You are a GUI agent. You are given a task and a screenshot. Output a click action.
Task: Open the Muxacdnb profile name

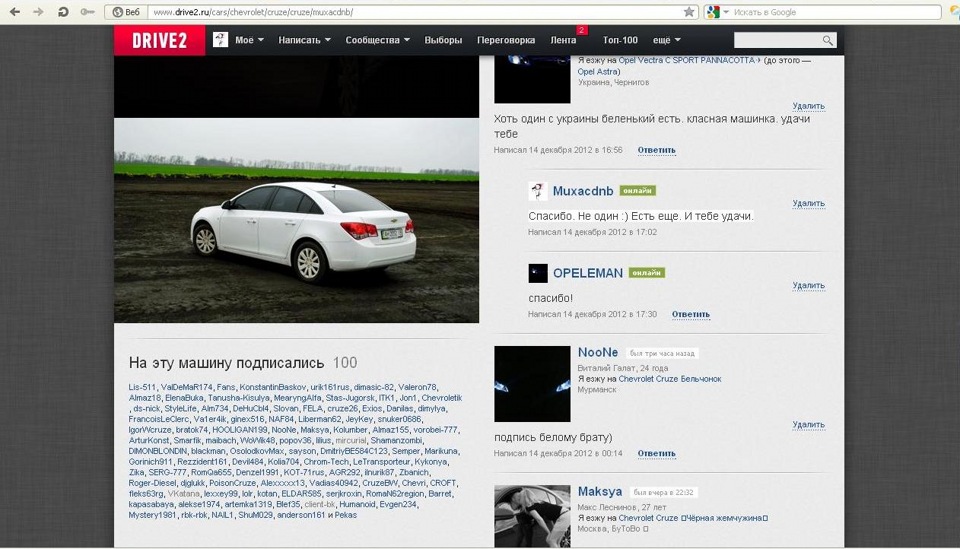pyautogui.click(x=583, y=191)
